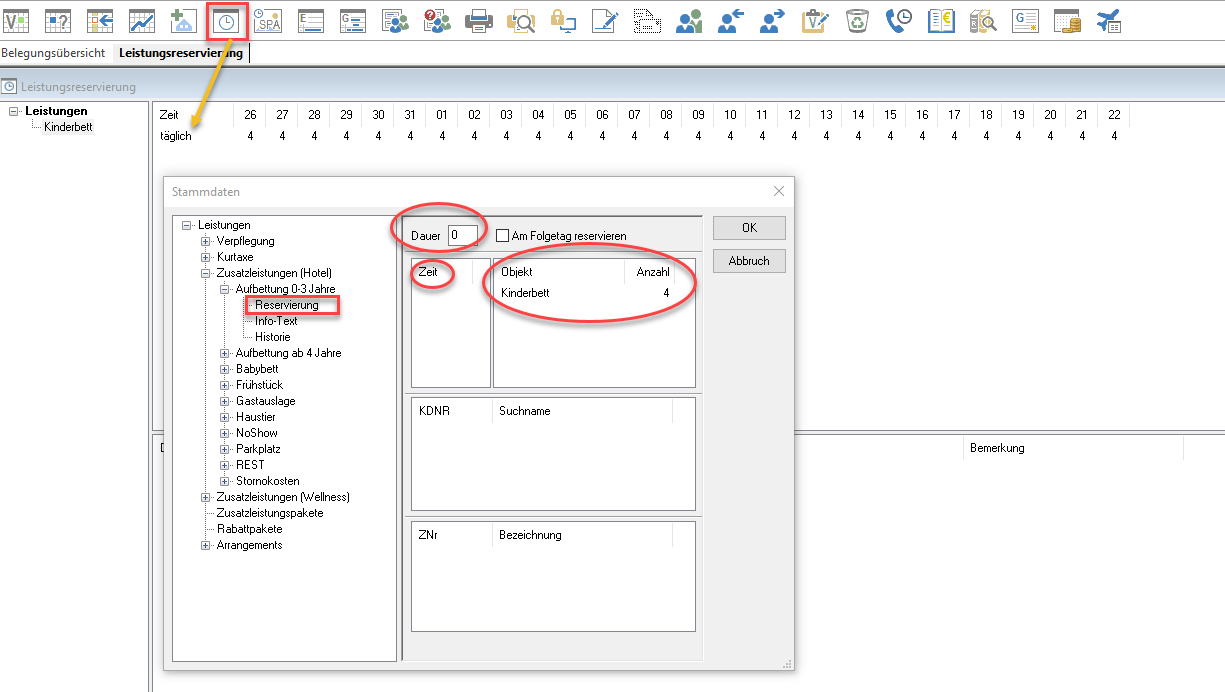Expand Aufbettung ab 4 Jahre node
This screenshot has width=1225, height=692.
point(225,353)
